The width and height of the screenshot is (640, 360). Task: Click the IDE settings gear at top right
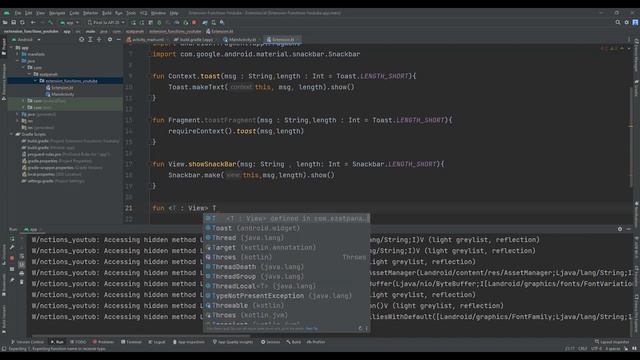tap(627, 22)
